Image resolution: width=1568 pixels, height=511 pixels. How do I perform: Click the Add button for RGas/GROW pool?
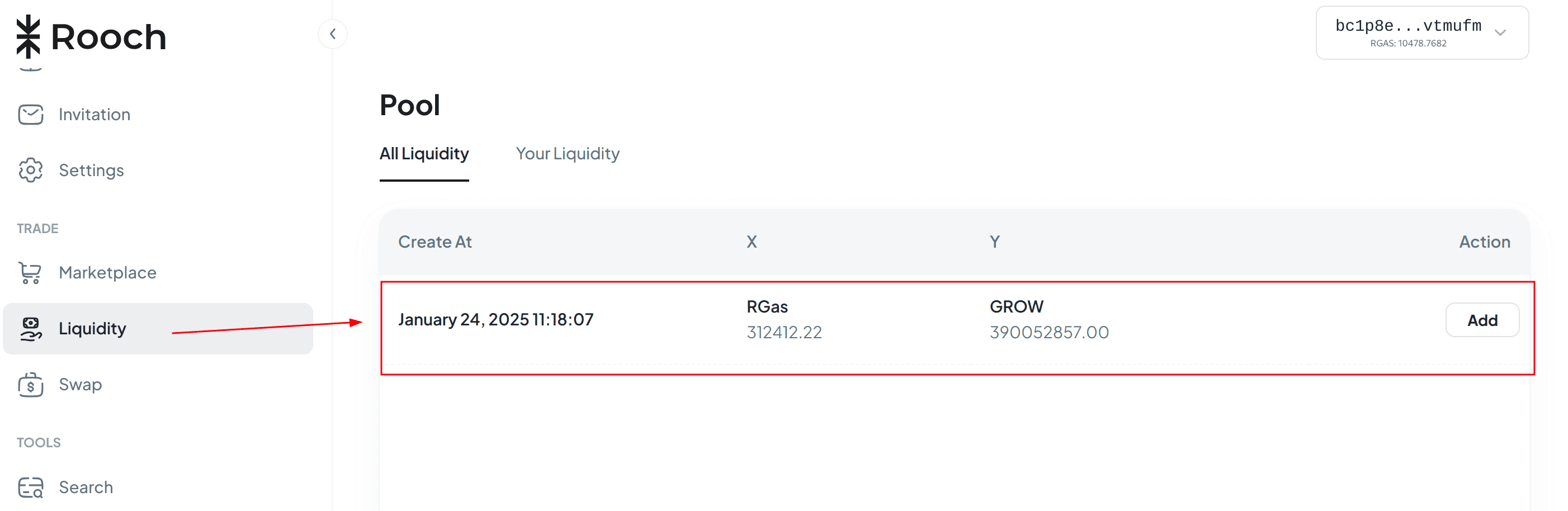click(1482, 320)
